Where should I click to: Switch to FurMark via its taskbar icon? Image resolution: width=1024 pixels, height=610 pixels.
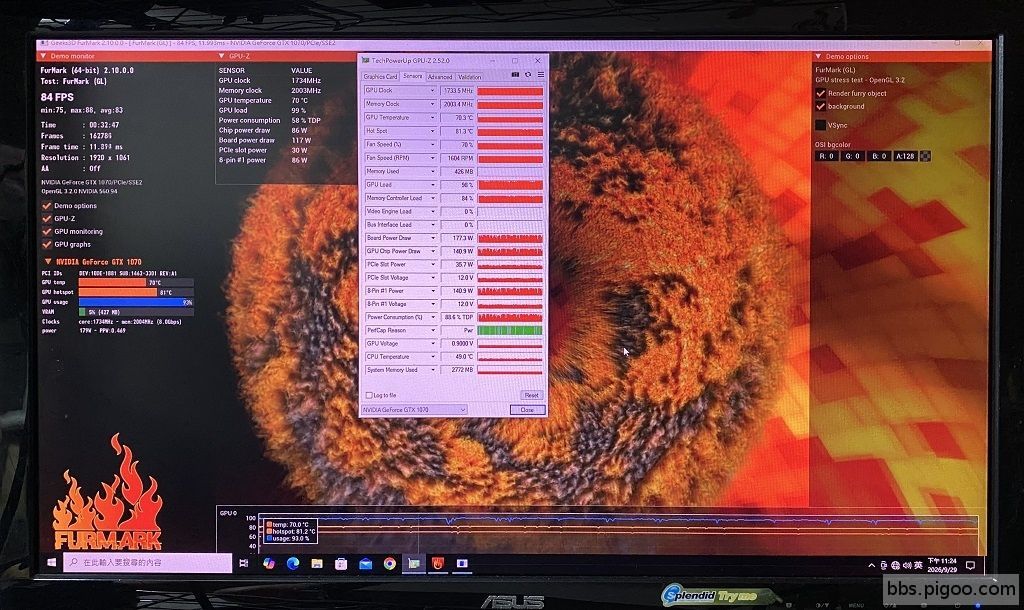[438, 563]
